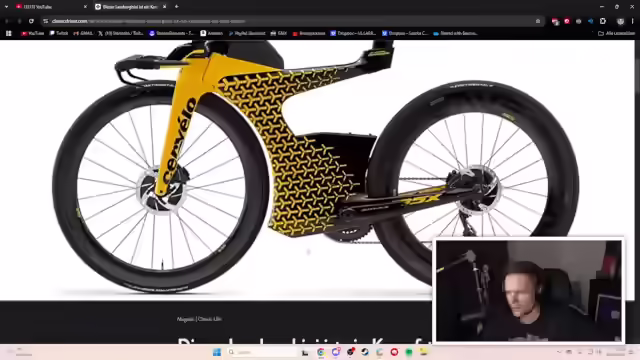Open the blue speaker extension icon

coord(590,21)
